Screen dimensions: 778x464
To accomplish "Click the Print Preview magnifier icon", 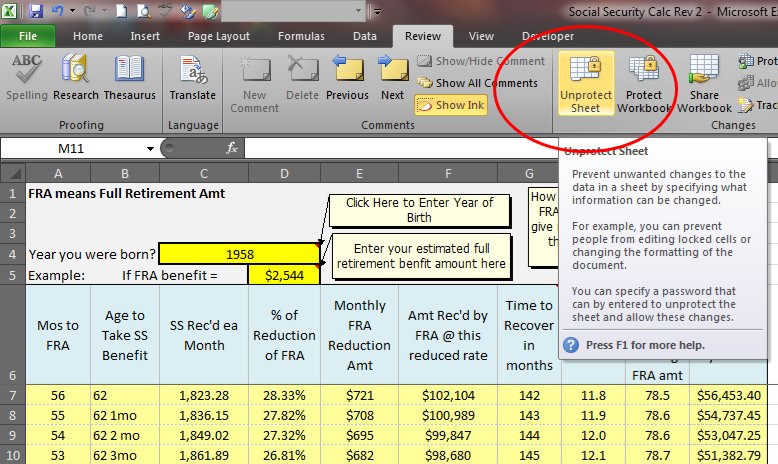I will point(143,11).
